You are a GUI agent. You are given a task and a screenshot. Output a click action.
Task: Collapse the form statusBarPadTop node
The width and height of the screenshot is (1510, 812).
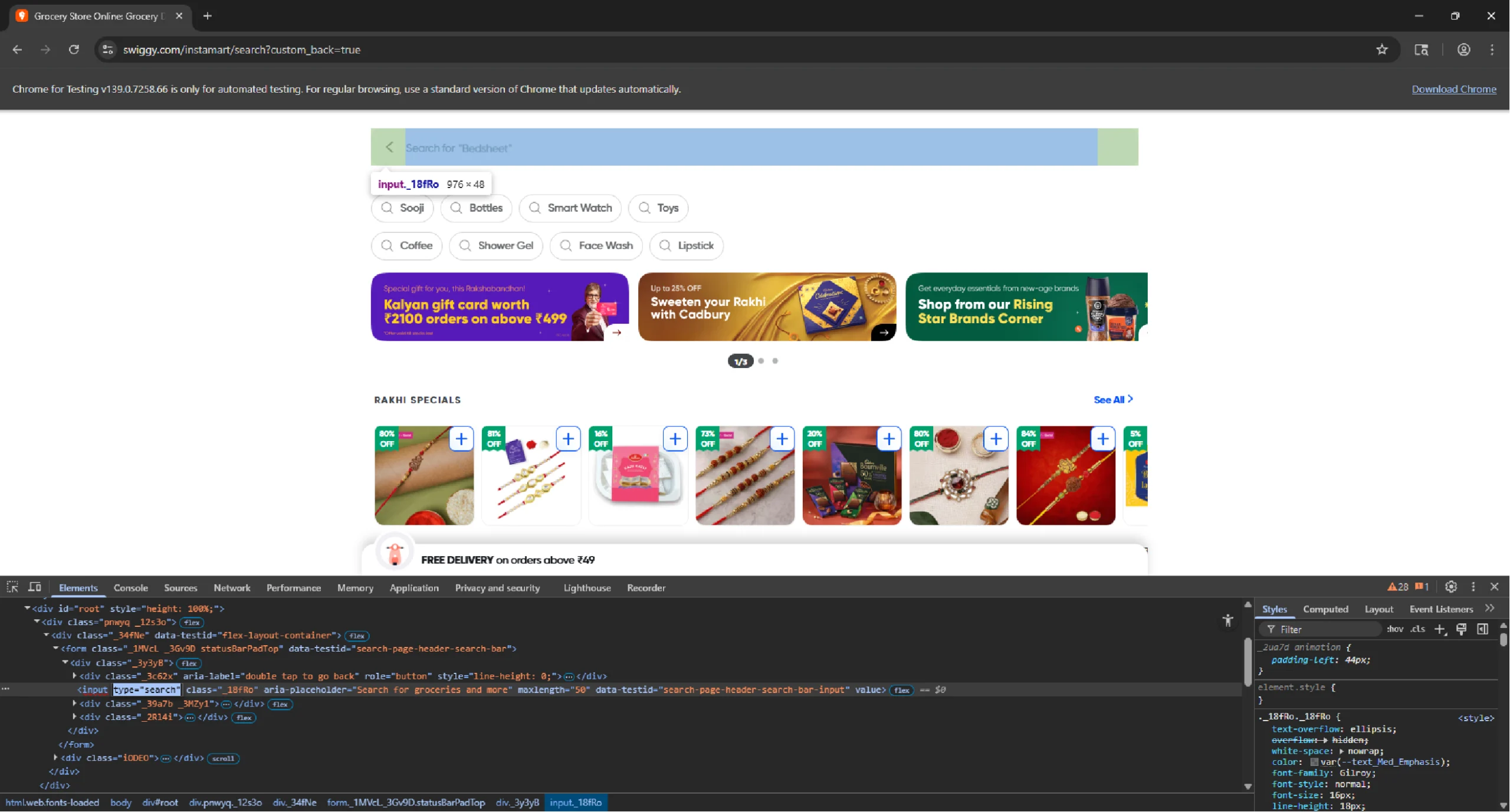[55, 649]
